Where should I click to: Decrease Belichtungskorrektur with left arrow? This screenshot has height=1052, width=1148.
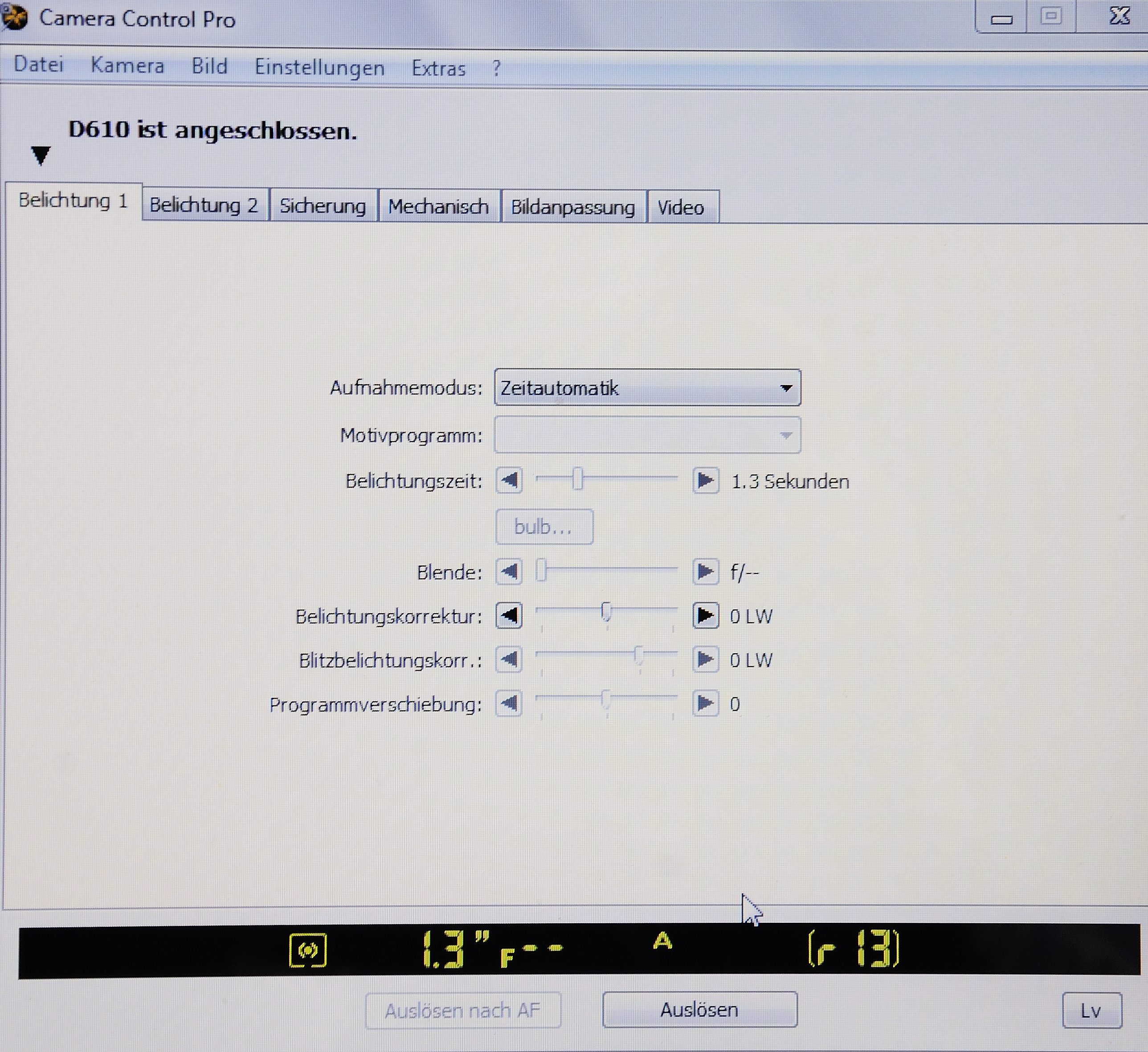(509, 616)
